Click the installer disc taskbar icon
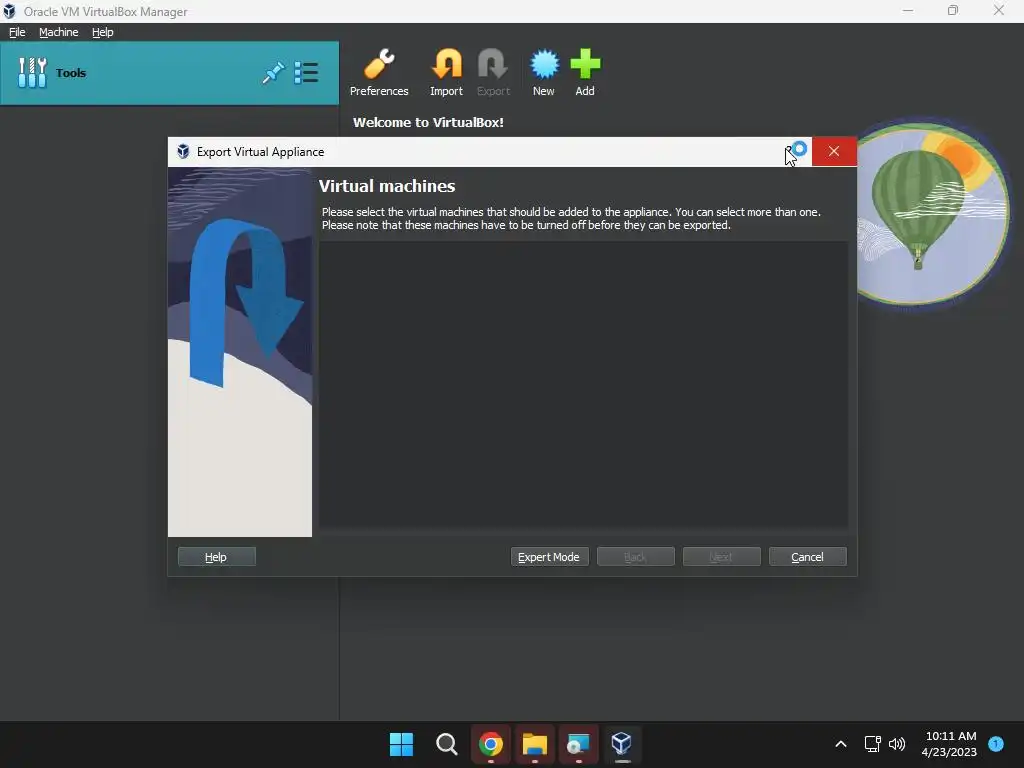 click(578, 744)
